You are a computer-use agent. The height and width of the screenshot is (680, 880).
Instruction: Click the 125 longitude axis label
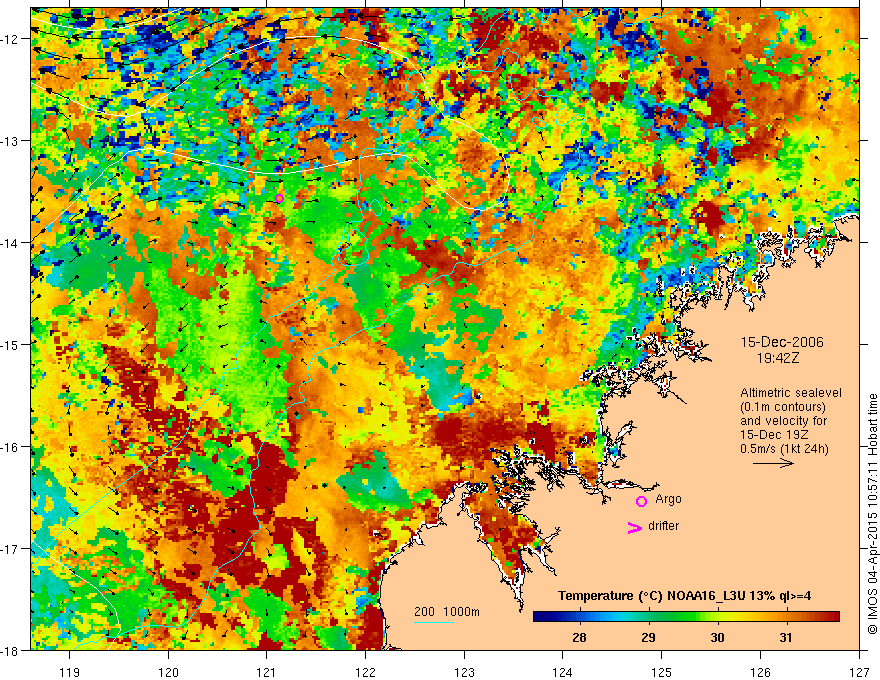[x=661, y=672]
